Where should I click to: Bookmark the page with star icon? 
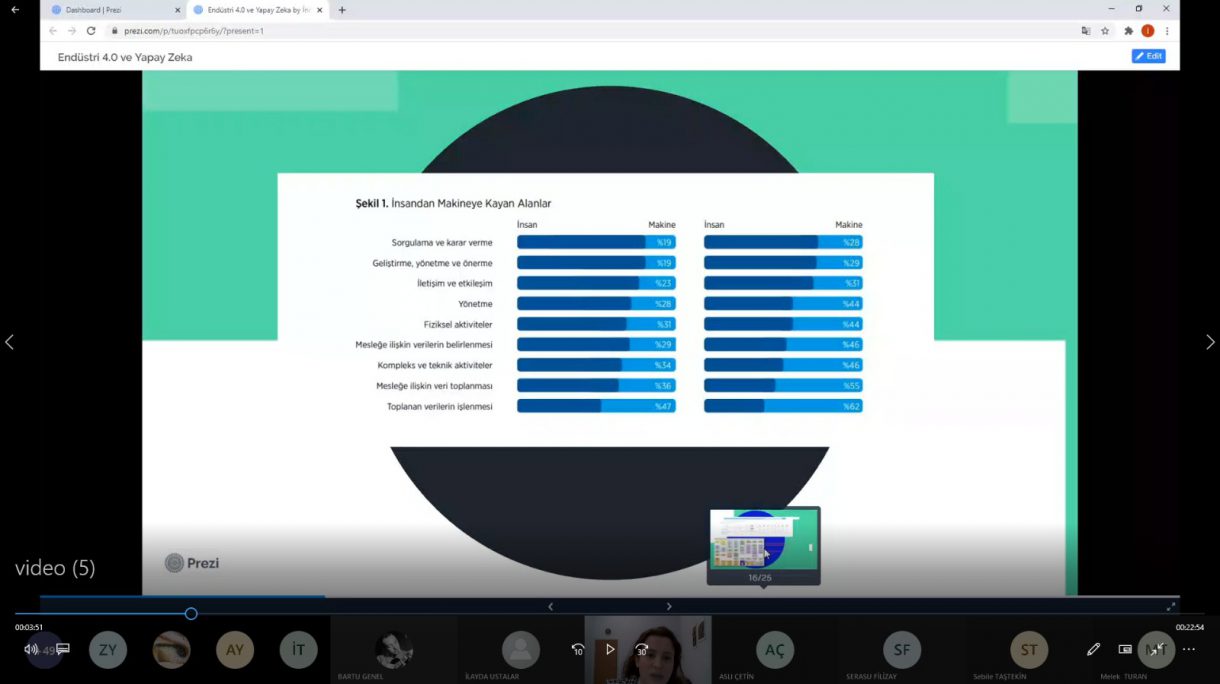[x=1105, y=31]
